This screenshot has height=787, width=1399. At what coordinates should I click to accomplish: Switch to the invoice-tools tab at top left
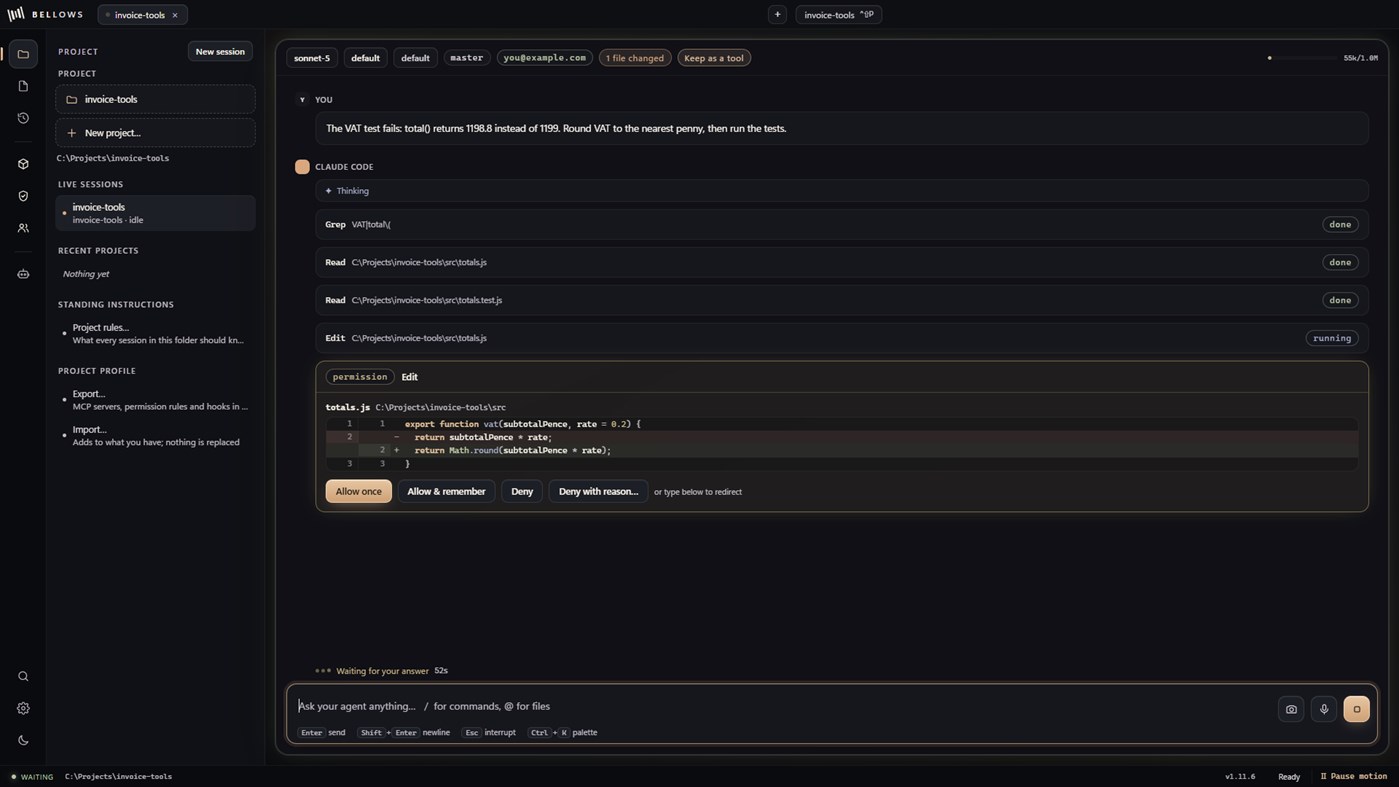pyautogui.click(x=140, y=15)
